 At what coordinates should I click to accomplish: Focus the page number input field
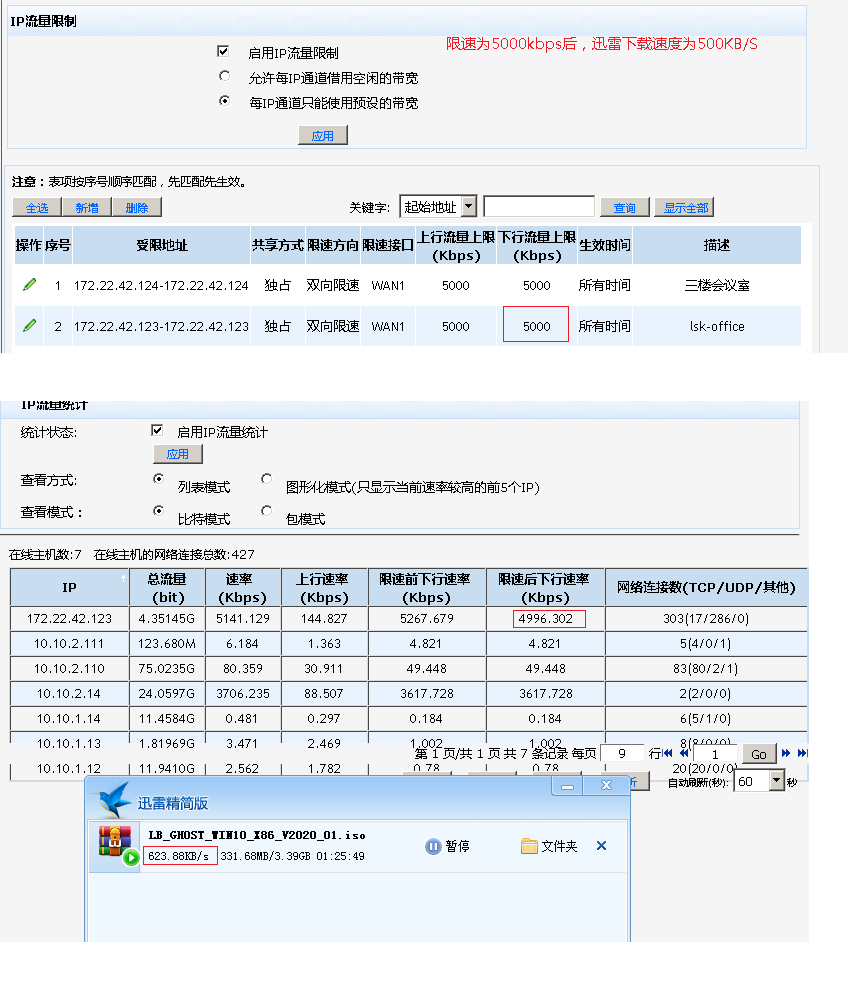click(x=715, y=753)
